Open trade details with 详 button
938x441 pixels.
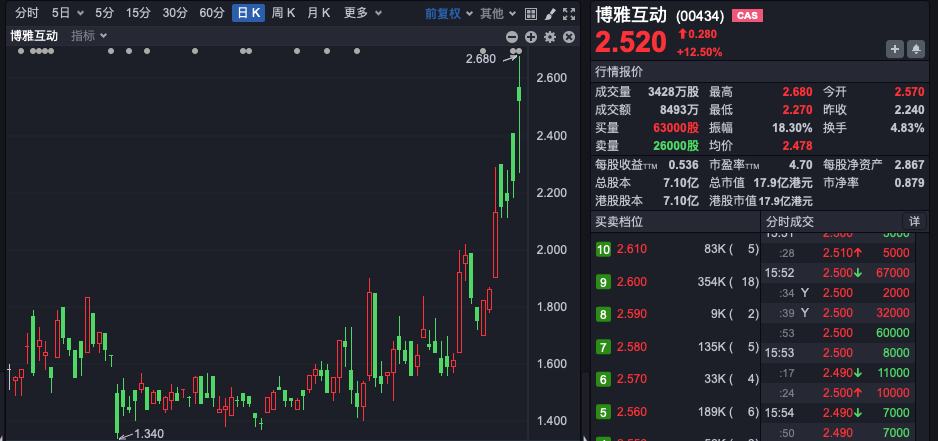pyautogui.click(x=914, y=221)
